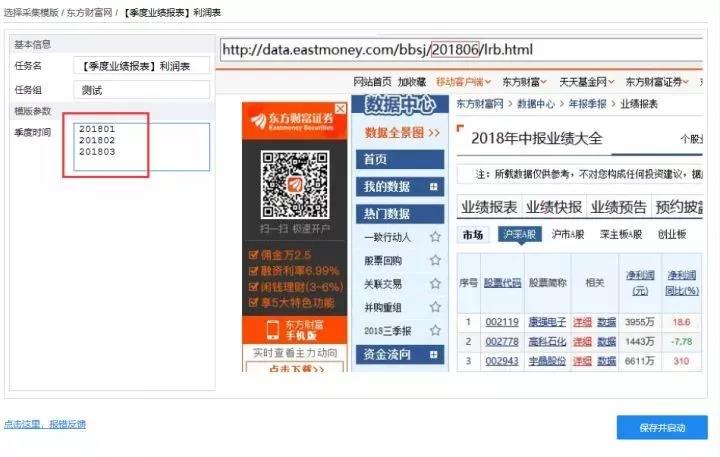The height and width of the screenshot is (457, 720).
Task: Sort by 股票代码 column header
Action: [x=502, y=283]
